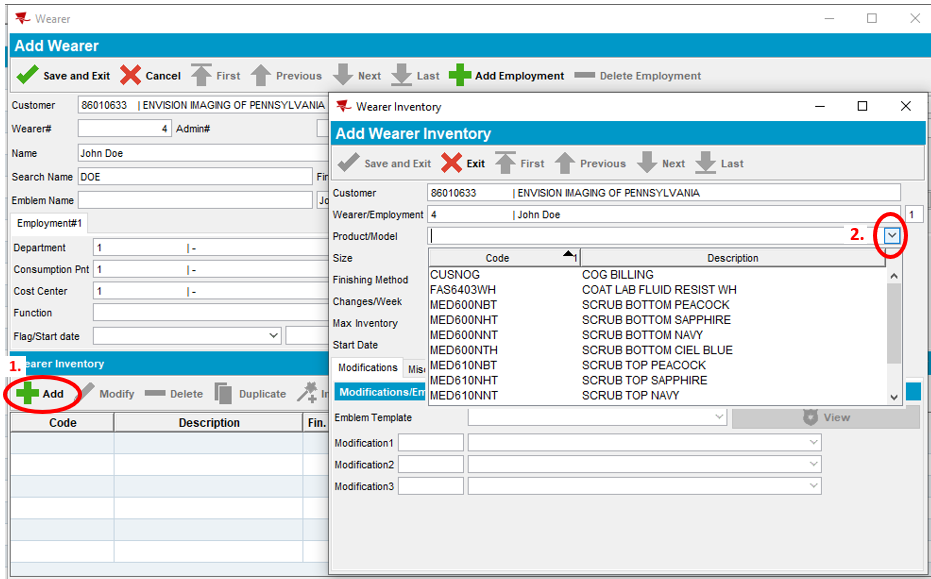The height and width of the screenshot is (579, 931).
Task: Click the green Add button in Wearer Inventory
Action: coord(41,394)
